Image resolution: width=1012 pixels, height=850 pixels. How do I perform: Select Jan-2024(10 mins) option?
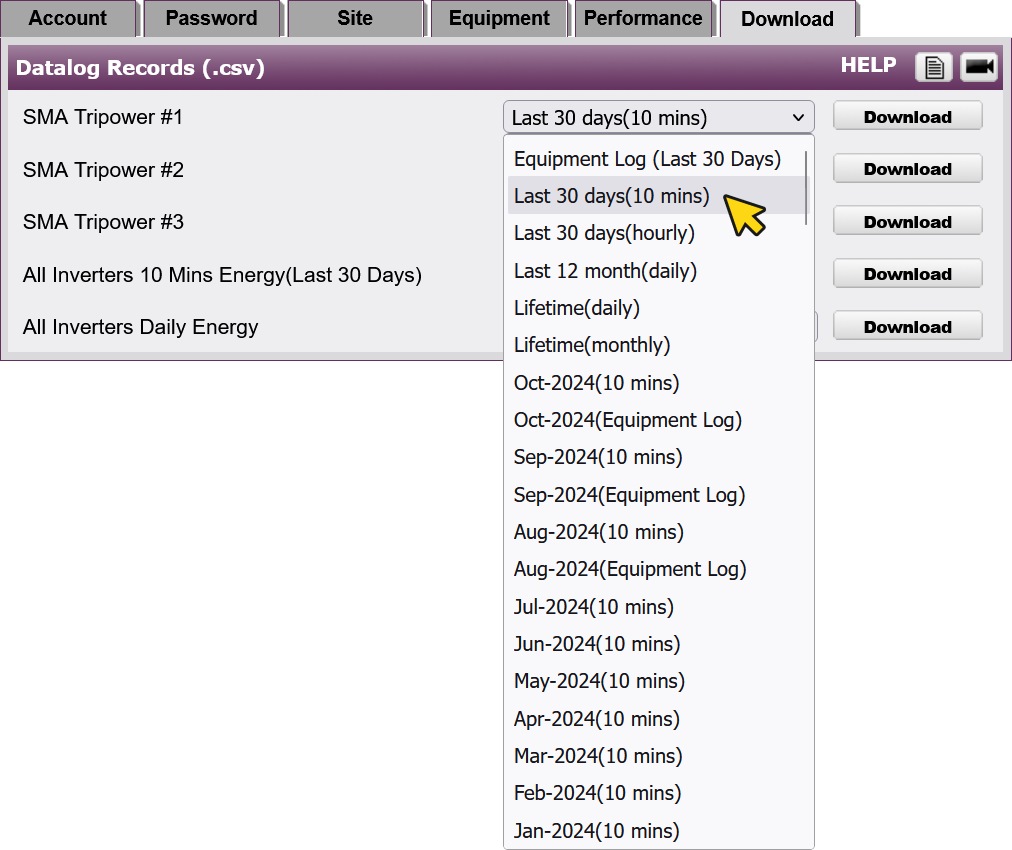596,830
